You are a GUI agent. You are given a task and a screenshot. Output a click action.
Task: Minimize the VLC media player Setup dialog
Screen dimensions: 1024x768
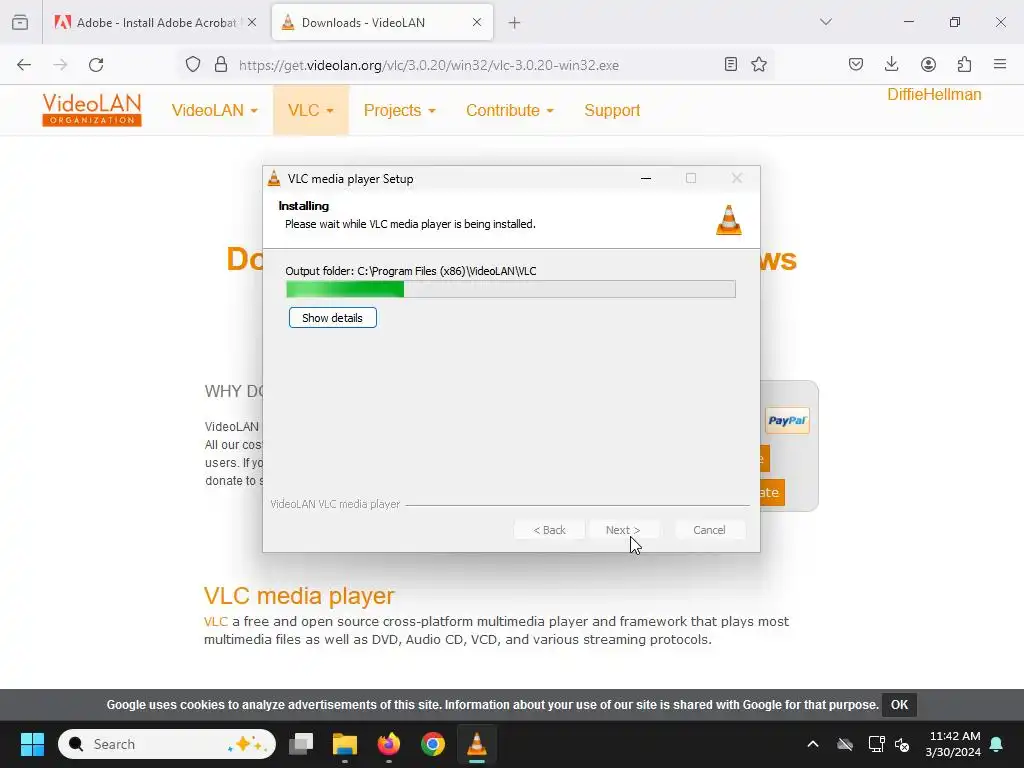[x=646, y=178]
